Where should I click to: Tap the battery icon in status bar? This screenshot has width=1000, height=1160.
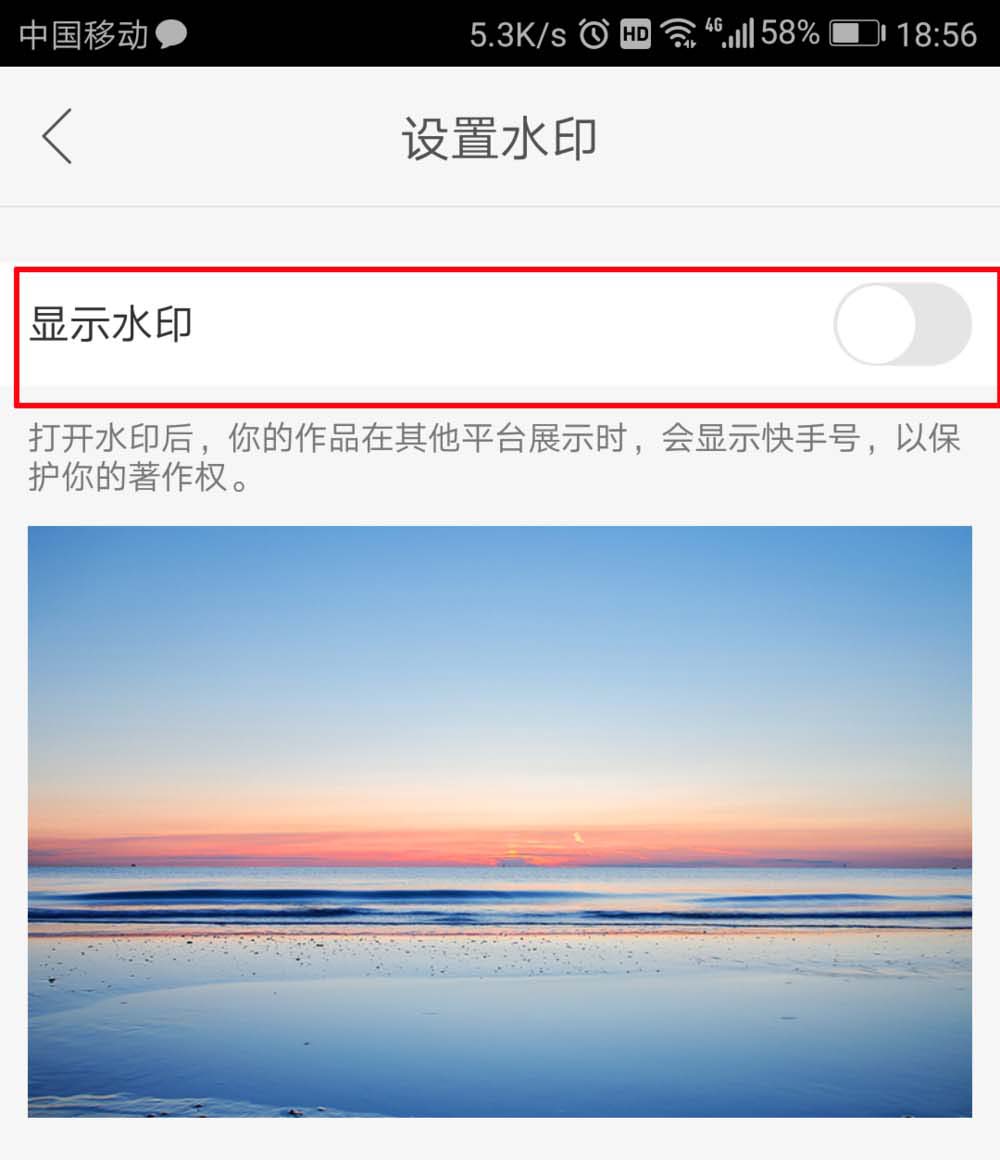coord(857,34)
